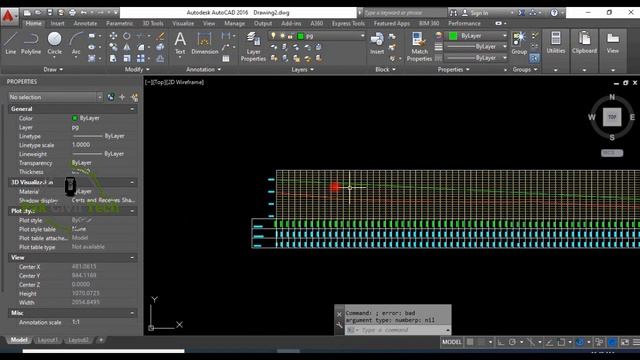Image resolution: width=640 pixels, height=360 pixels.
Task: Open the No selection dropdown in Properties
Action: click(55, 97)
